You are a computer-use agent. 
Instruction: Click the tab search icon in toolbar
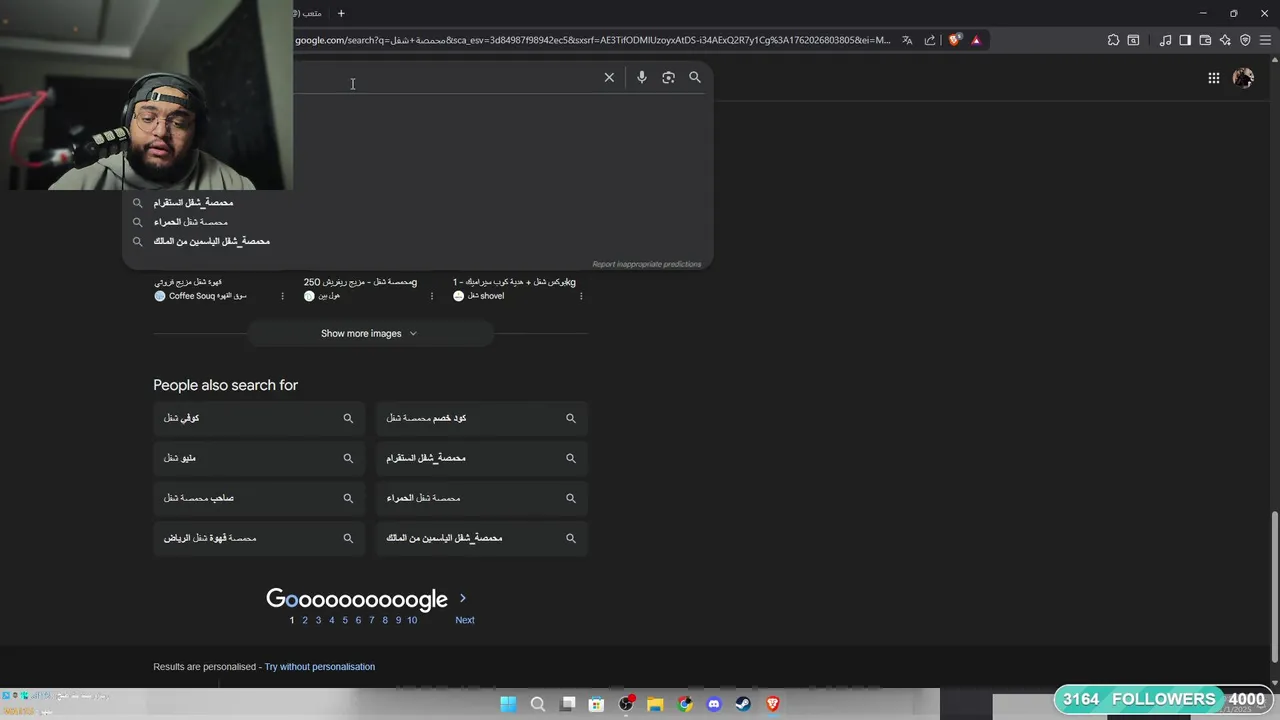click(x=1133, y=40)
